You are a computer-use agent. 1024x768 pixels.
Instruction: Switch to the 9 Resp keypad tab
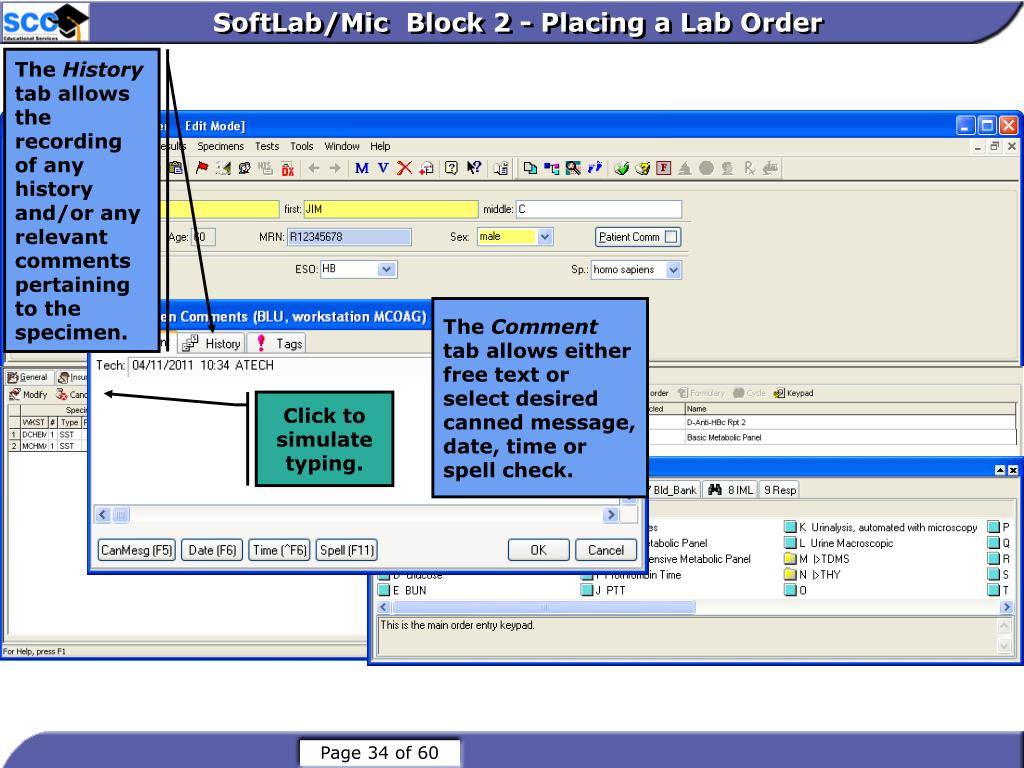click(780, 490)
